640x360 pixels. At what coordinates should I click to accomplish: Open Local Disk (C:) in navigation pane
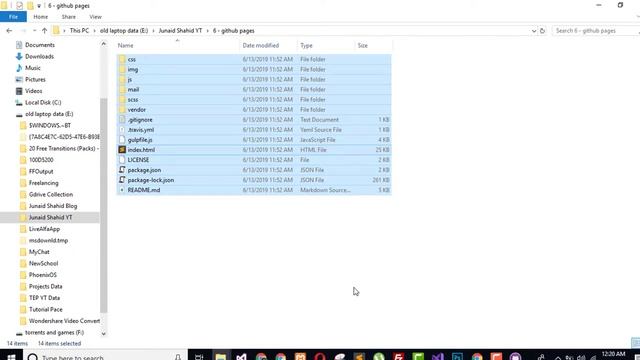(x=43, y=102)
